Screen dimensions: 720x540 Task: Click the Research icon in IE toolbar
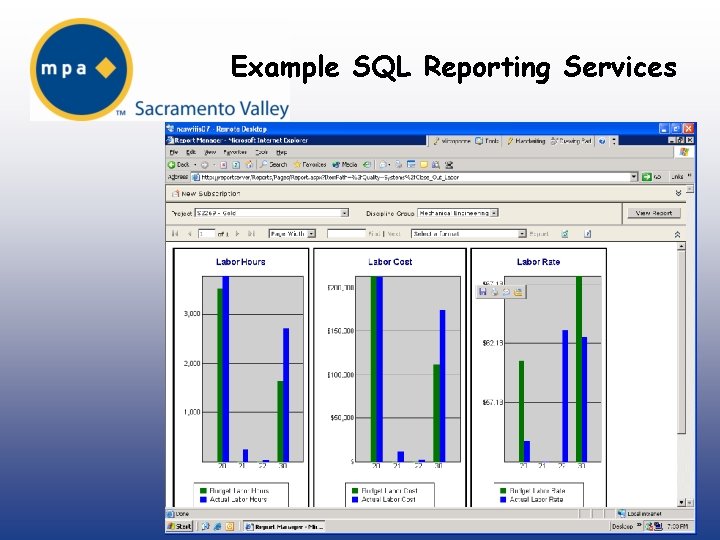click(436, 164)
